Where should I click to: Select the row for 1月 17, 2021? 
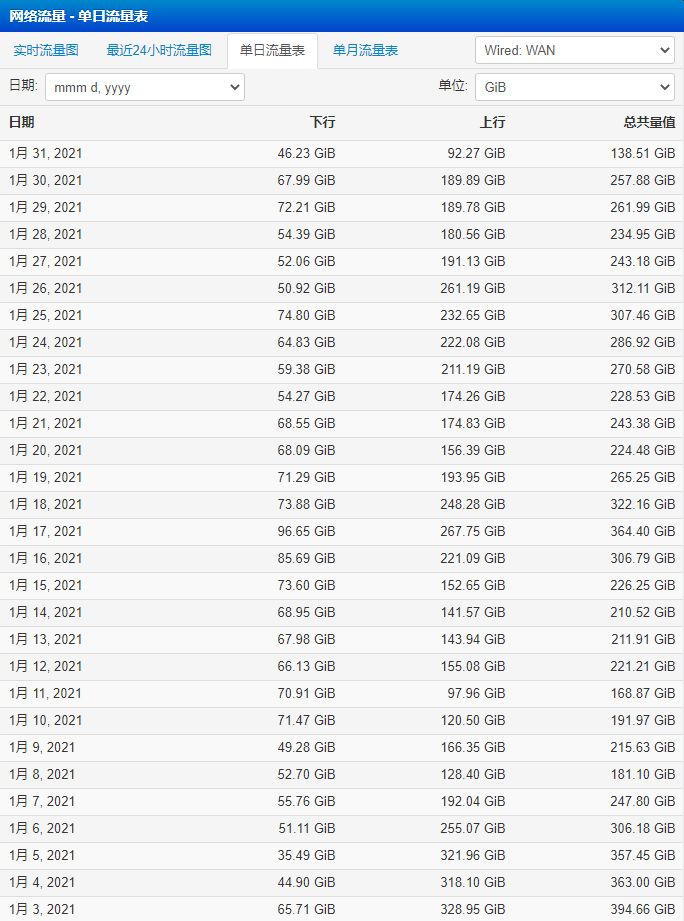coord(342,532)
